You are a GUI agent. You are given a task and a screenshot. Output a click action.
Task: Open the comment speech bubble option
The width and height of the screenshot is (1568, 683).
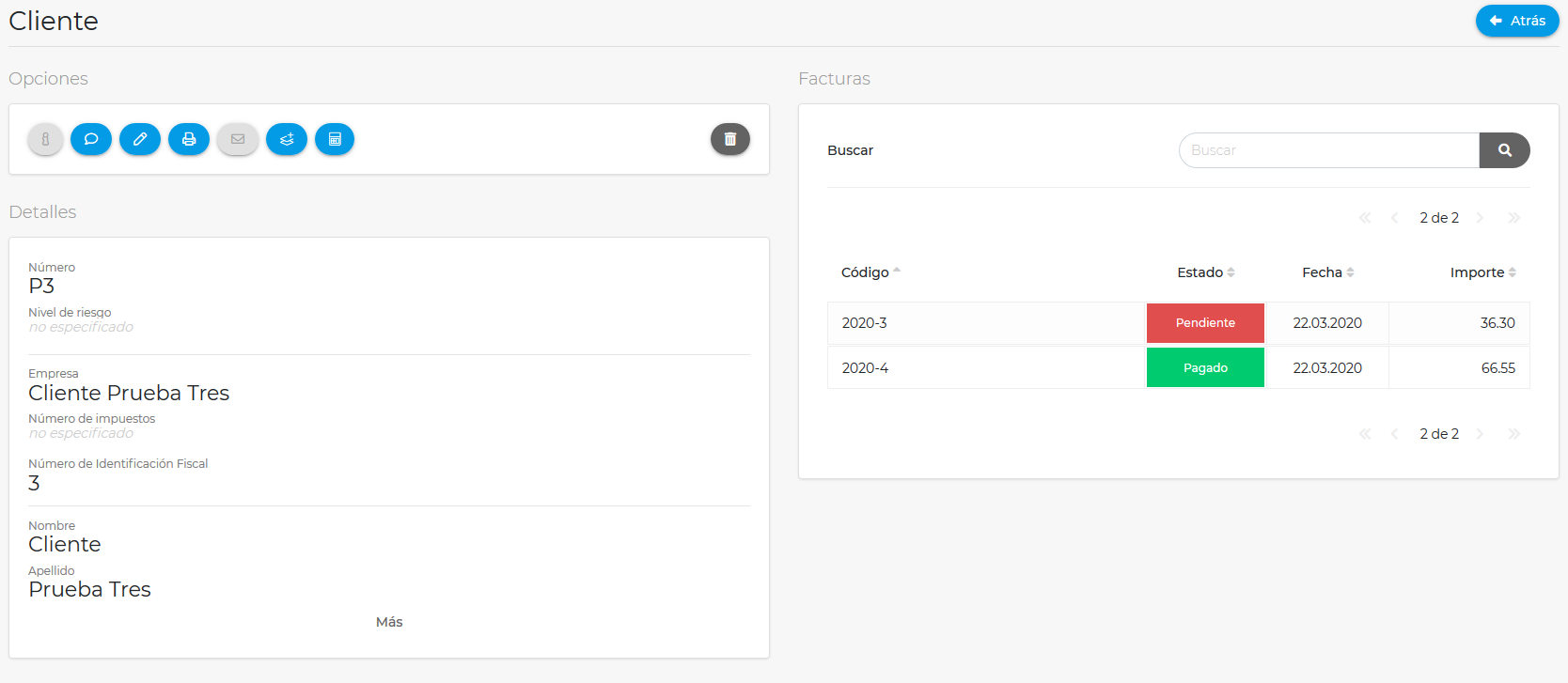(x=91, y=139)
